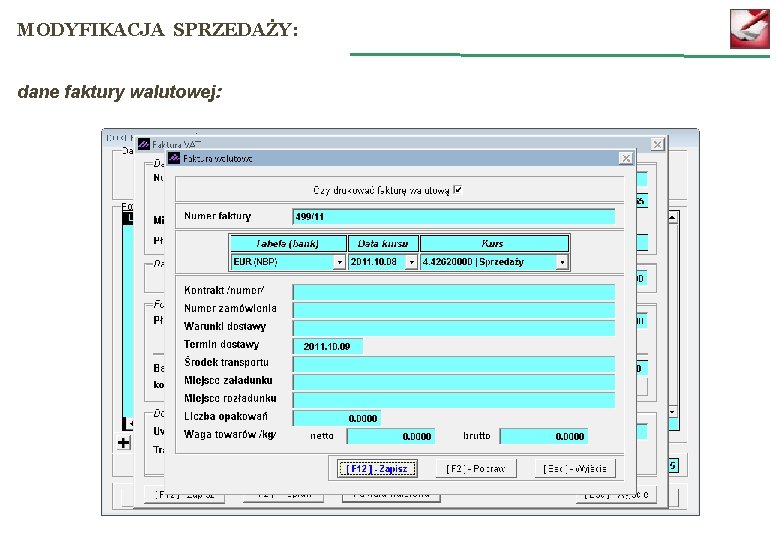Click the [F2] - Popraw button

pos(476,468)
